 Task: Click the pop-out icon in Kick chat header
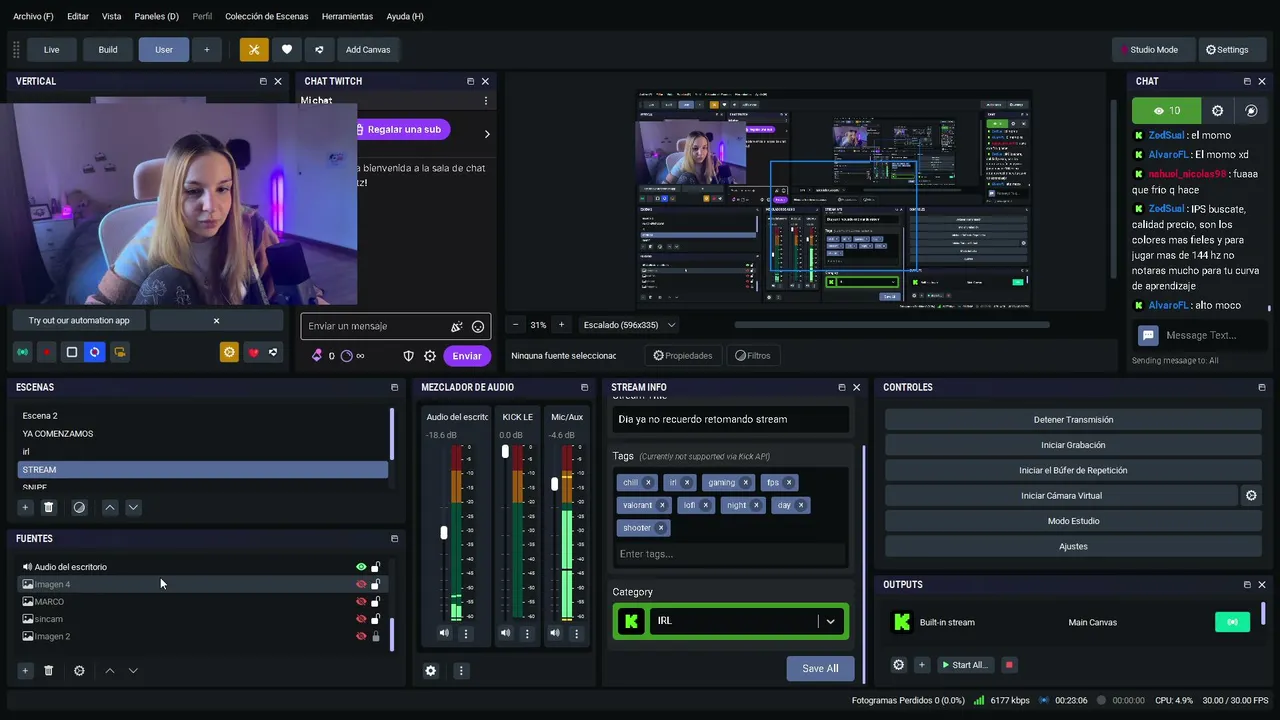point(1247,81)
